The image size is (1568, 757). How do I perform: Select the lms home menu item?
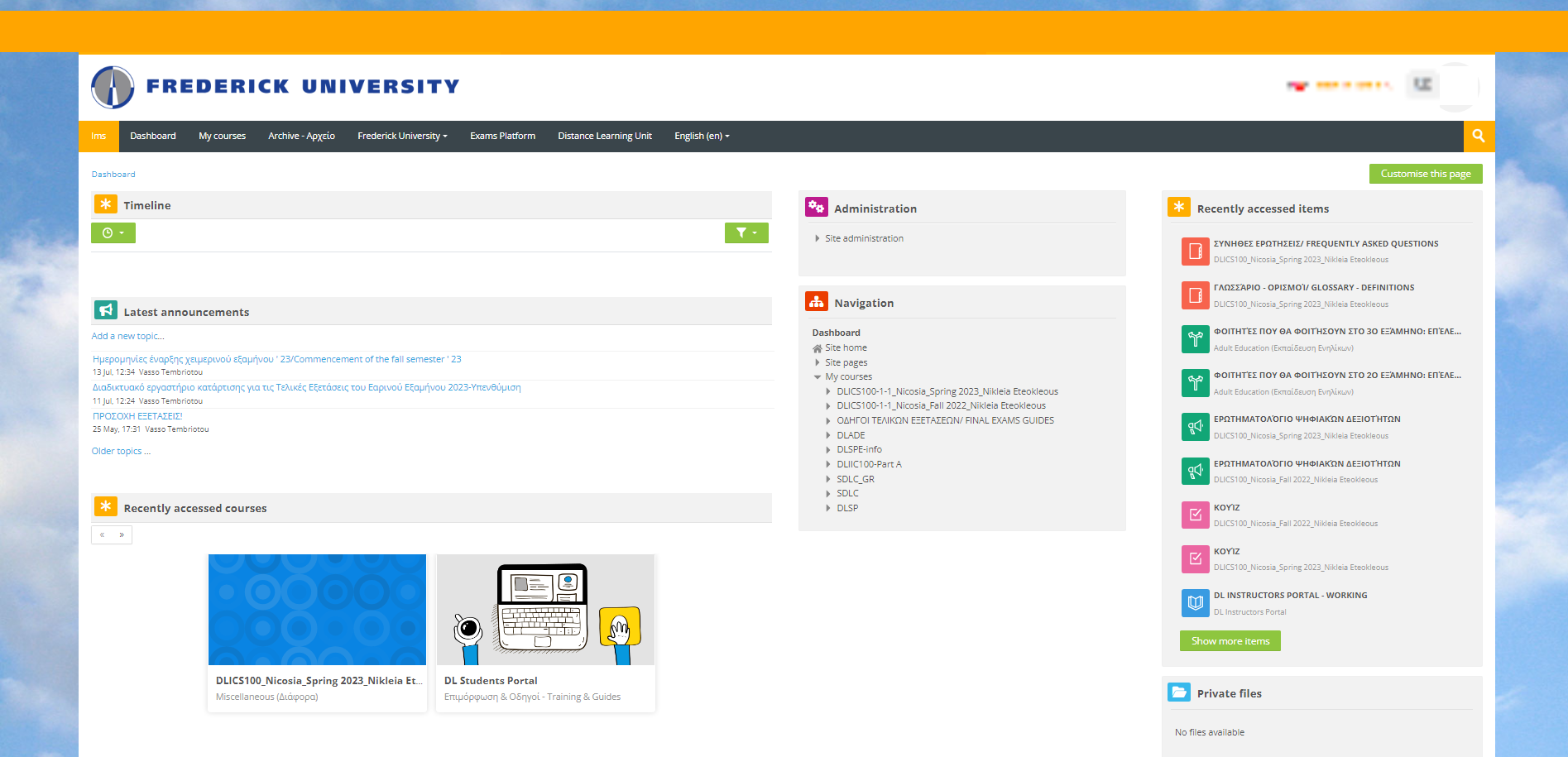(x=98, y=136)
